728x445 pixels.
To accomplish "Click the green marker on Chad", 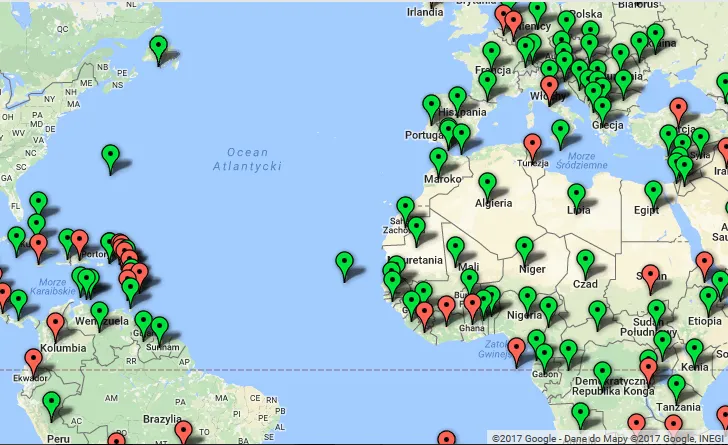I will (x=585, y=263).
